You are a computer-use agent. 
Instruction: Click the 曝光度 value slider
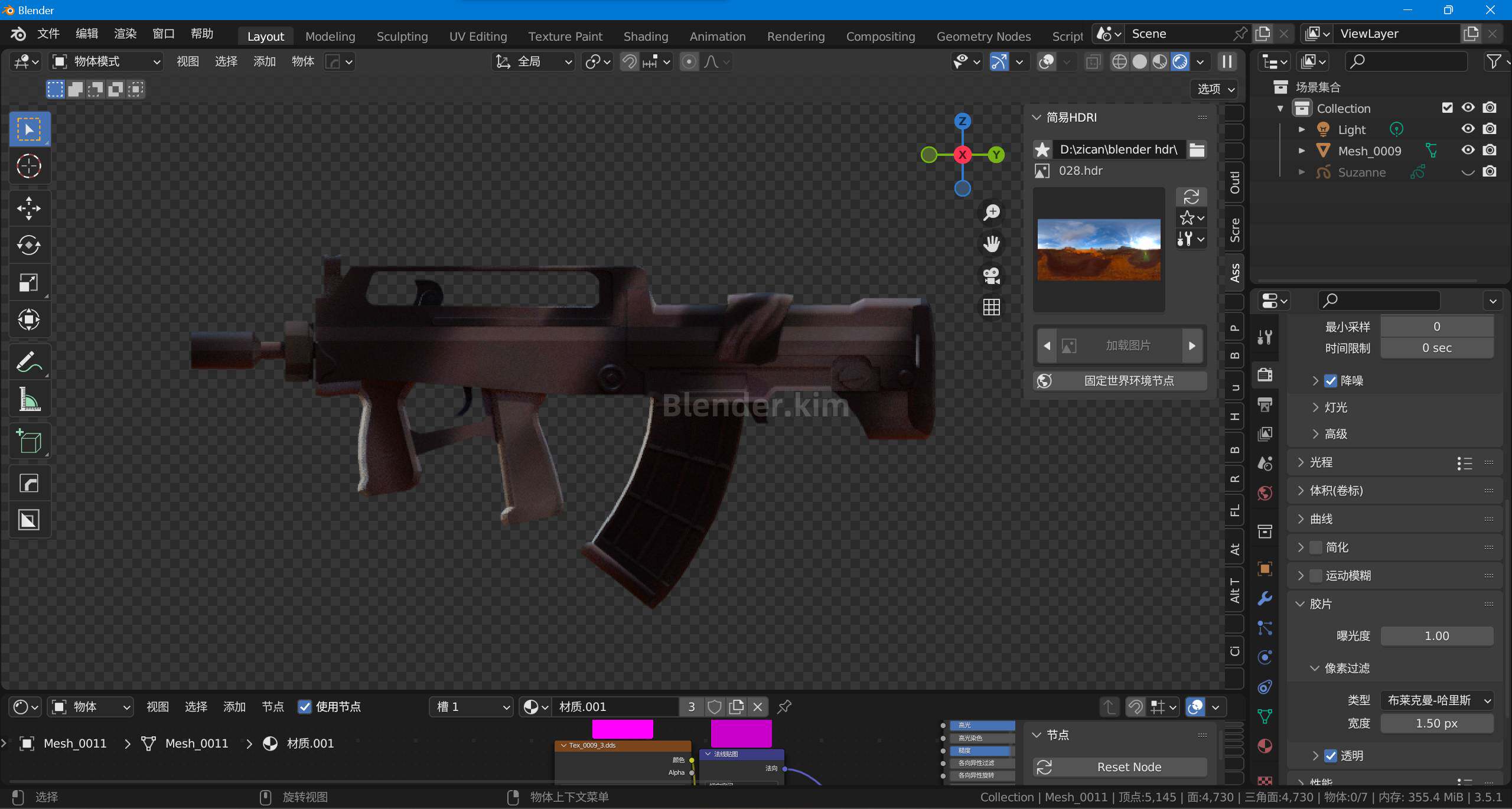pyautogui.click(x=1437, y=636)
